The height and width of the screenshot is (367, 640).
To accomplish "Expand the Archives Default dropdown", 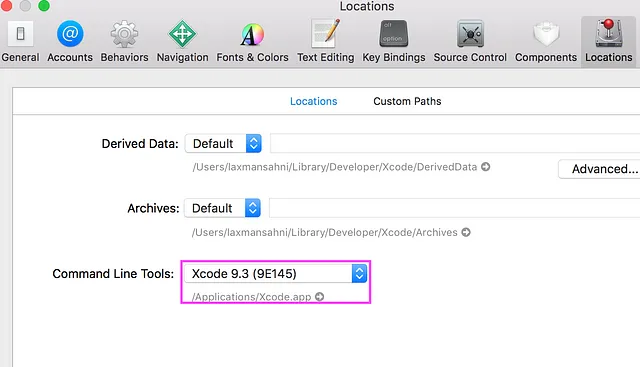I will pos(222,208).
